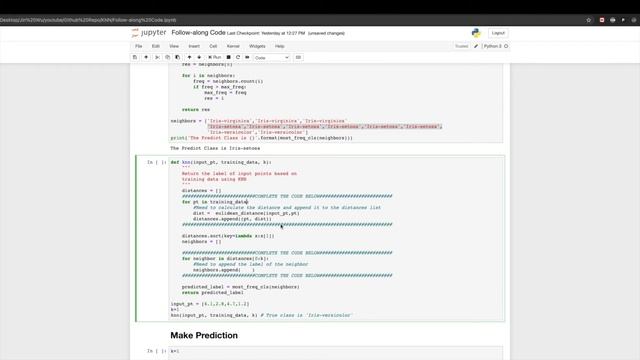Click the Python logo icon
This screenshot has height=360, width=640.
point(476,33)
